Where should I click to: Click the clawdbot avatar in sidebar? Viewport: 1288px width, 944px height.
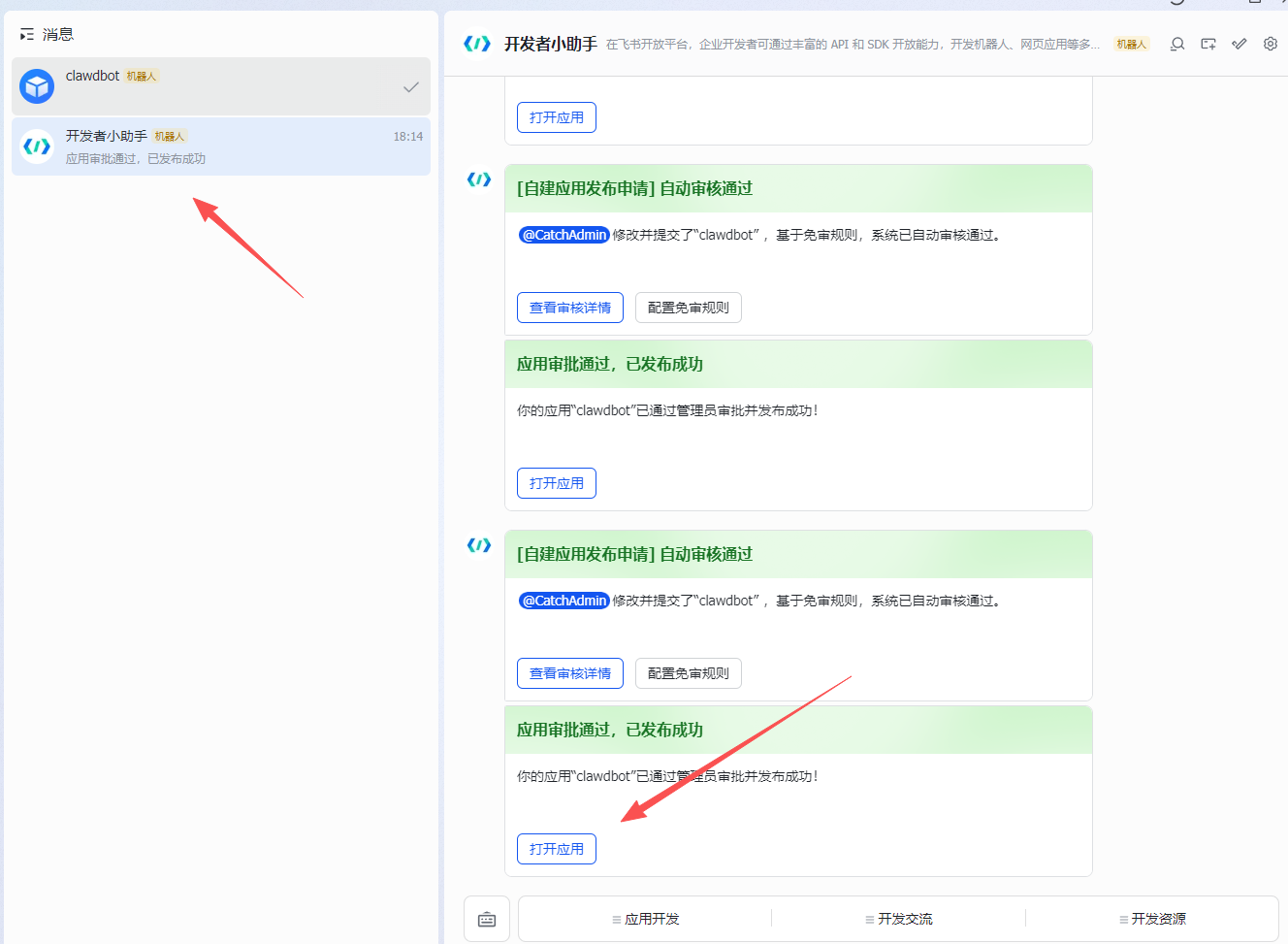(x=36, y=86)
